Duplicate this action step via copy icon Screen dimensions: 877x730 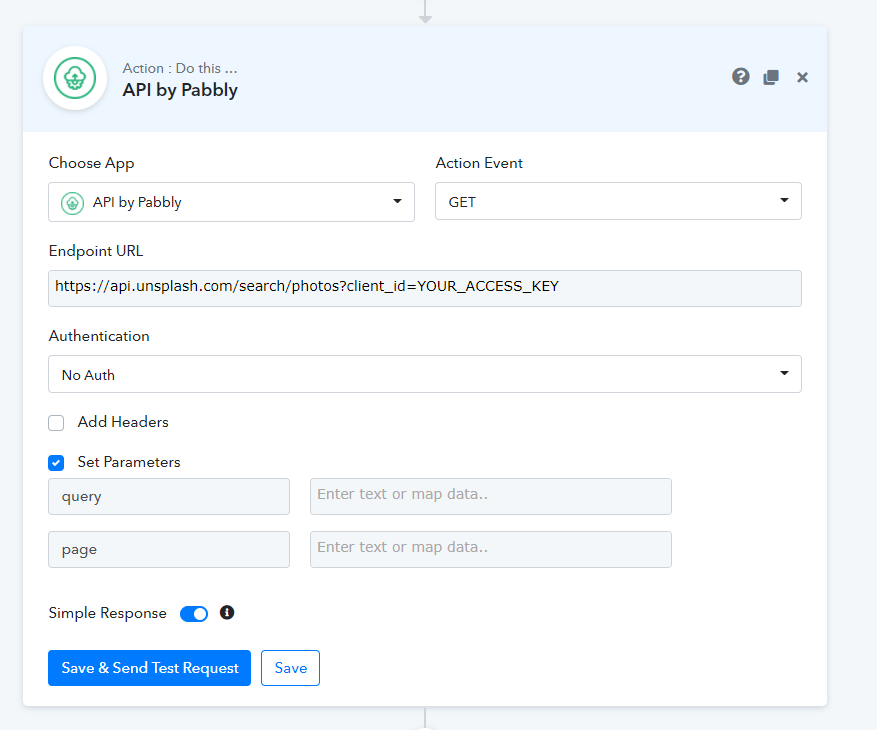pos(771,77)
